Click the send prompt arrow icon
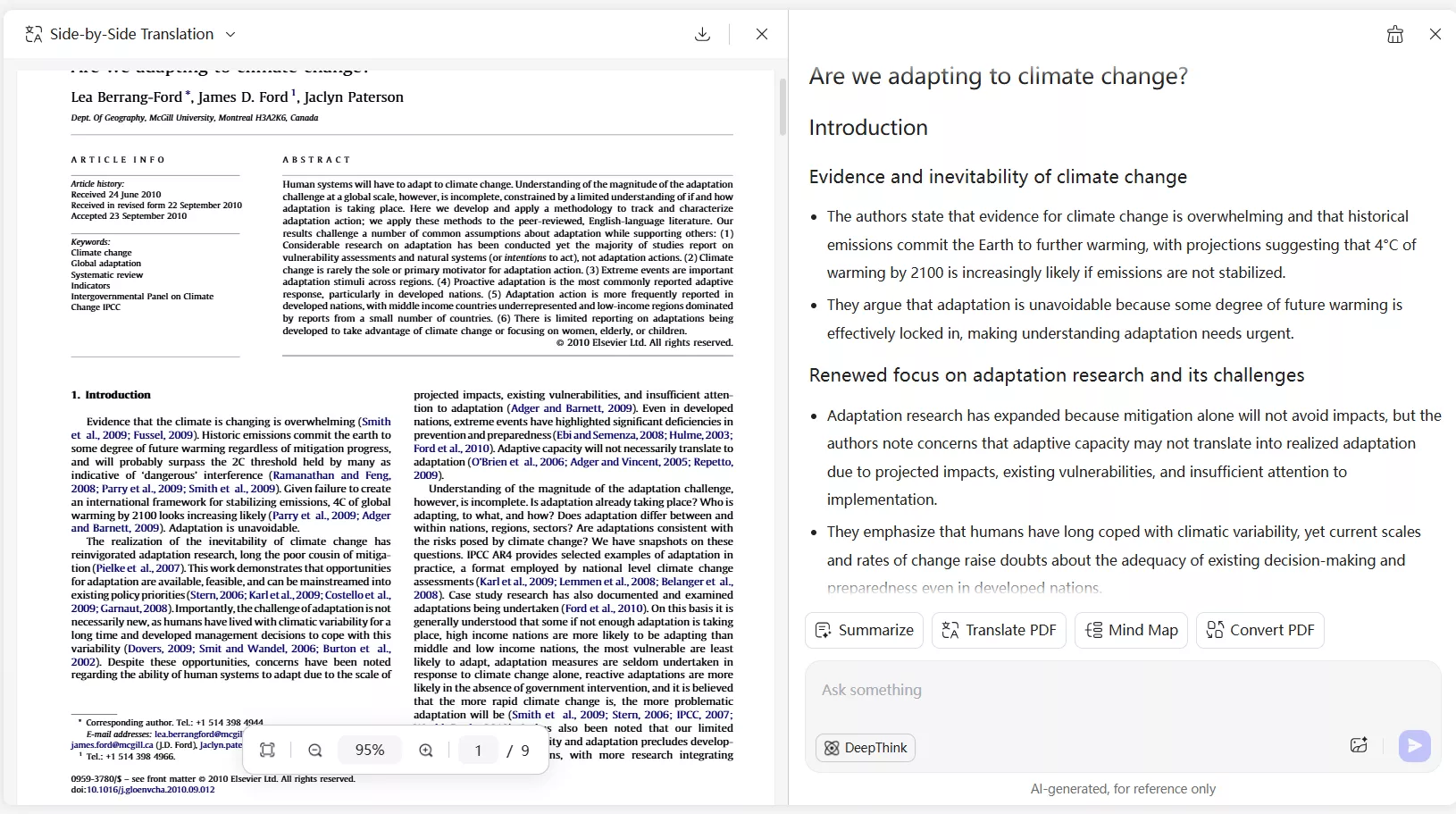Image resolution: width=1456 pixels, height=814 pixels. (x=1414, y=745)
